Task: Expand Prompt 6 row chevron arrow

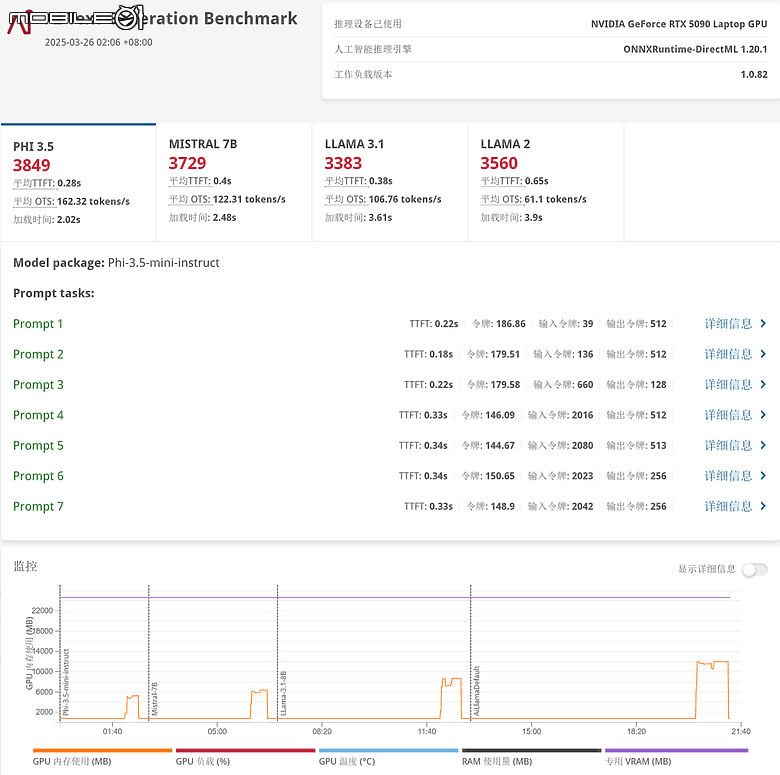Action: pos(763,476)
